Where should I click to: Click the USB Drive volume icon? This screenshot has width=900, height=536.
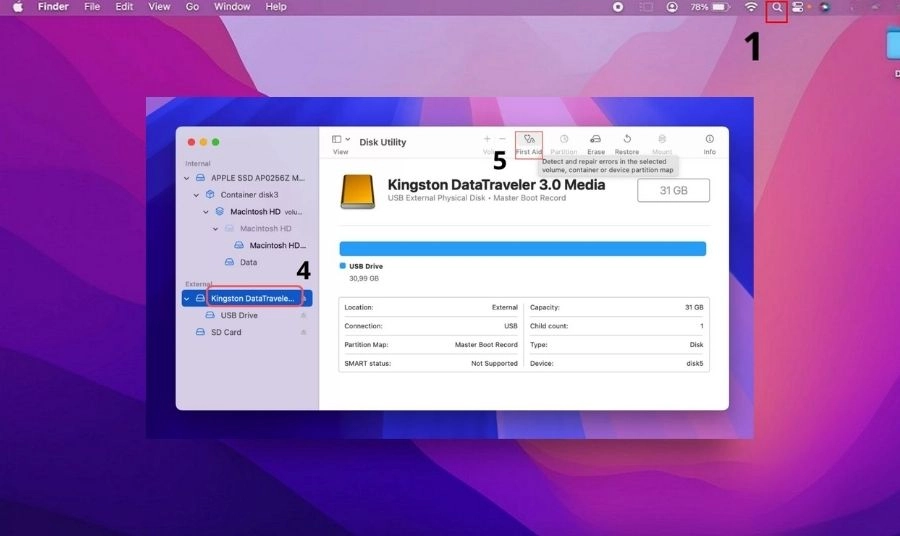(x=210, y=315)
